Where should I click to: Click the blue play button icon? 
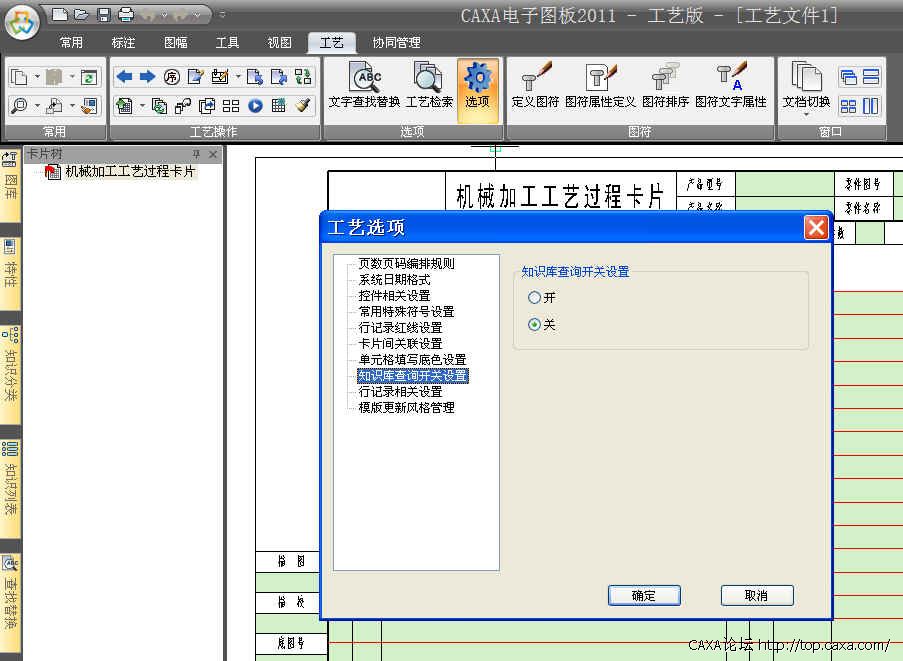(256, 105)
